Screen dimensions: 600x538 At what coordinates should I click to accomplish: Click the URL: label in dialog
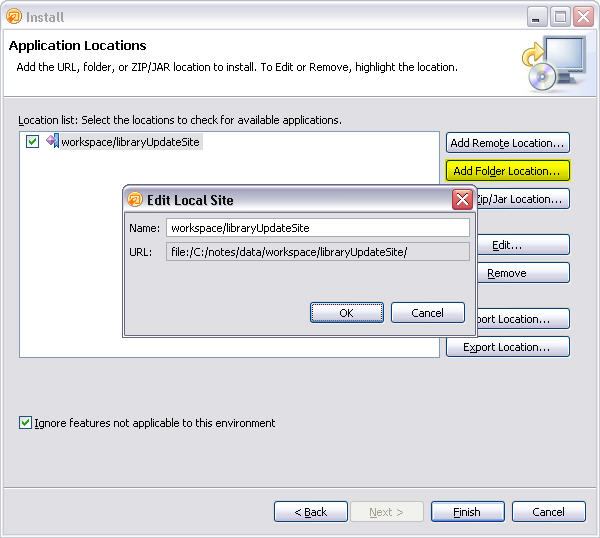(140, 252)
